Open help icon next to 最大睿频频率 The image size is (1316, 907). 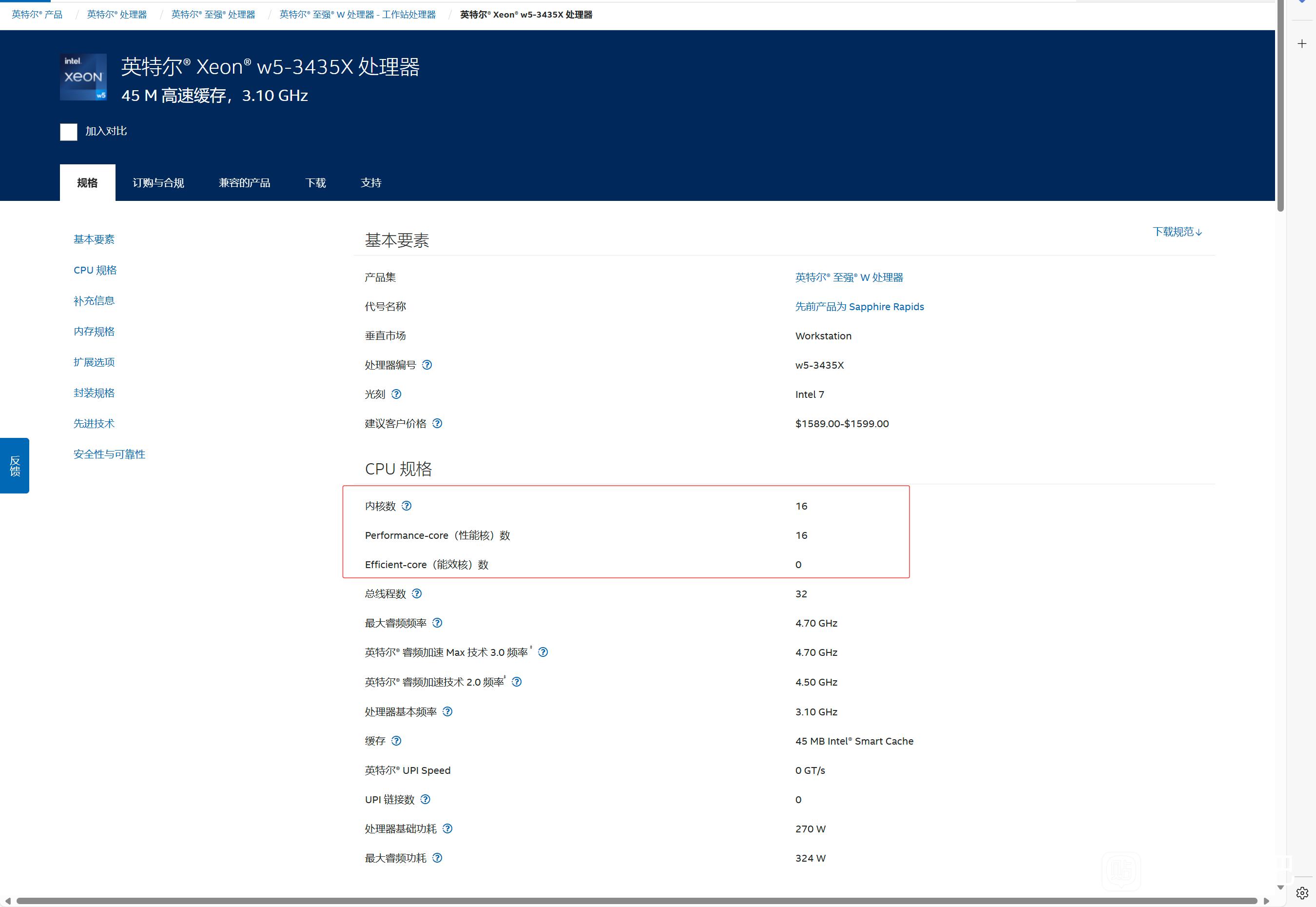click(x=437, y=623)
